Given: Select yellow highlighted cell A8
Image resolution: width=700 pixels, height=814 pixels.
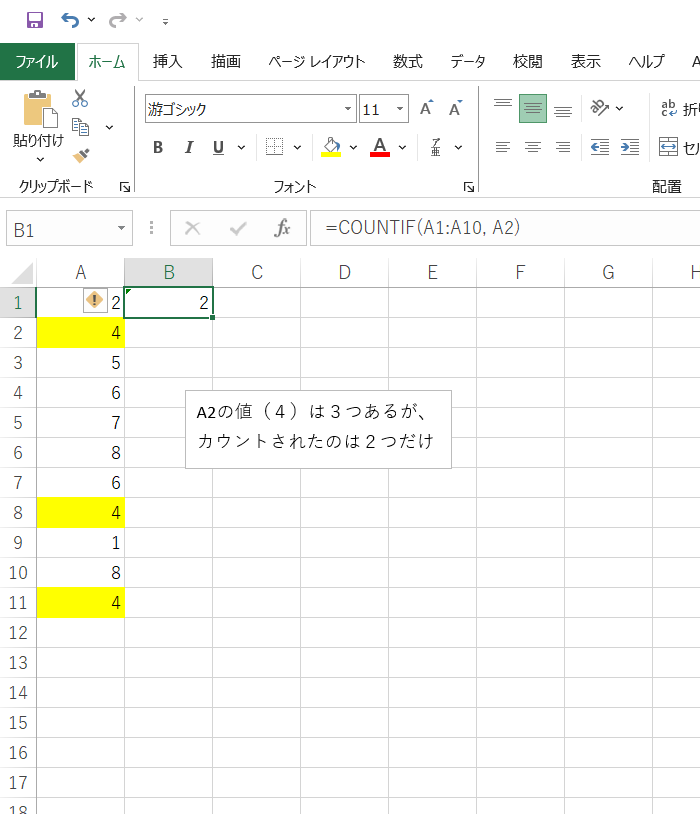Looking at the screenshot, I should click(x=80, y=513).
